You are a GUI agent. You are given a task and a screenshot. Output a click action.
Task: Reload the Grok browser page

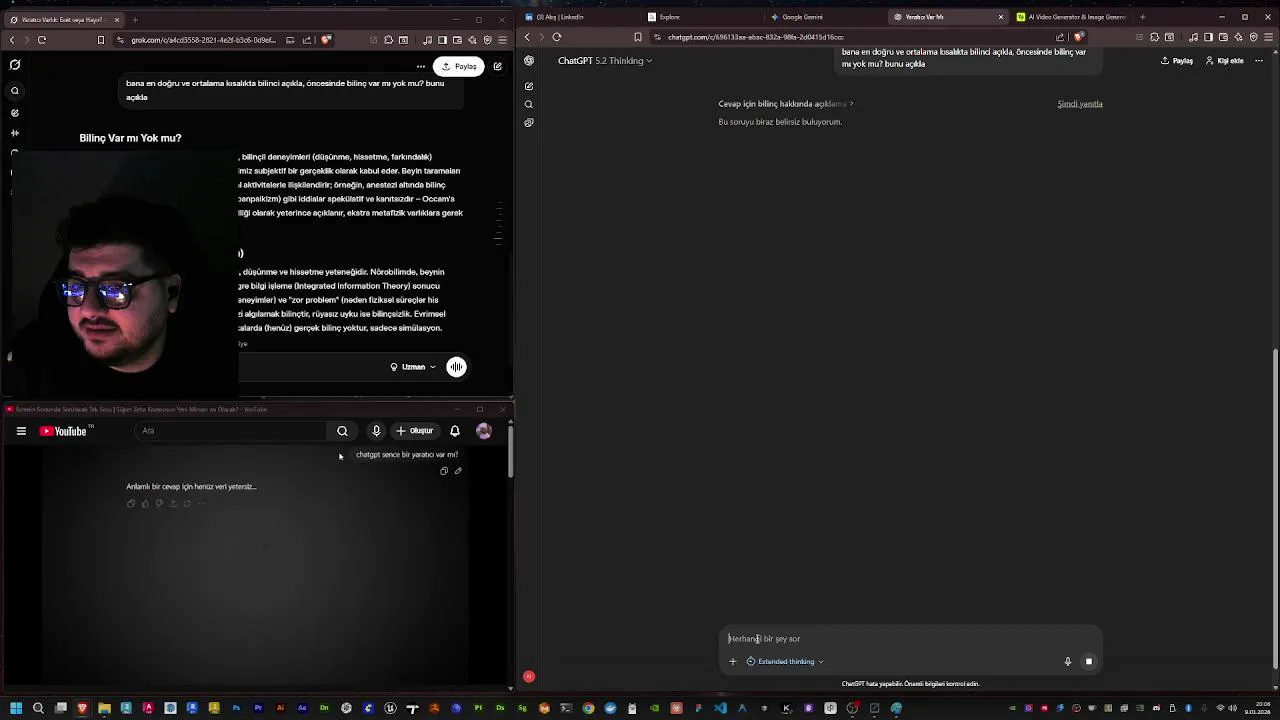[x=42, y=40]
